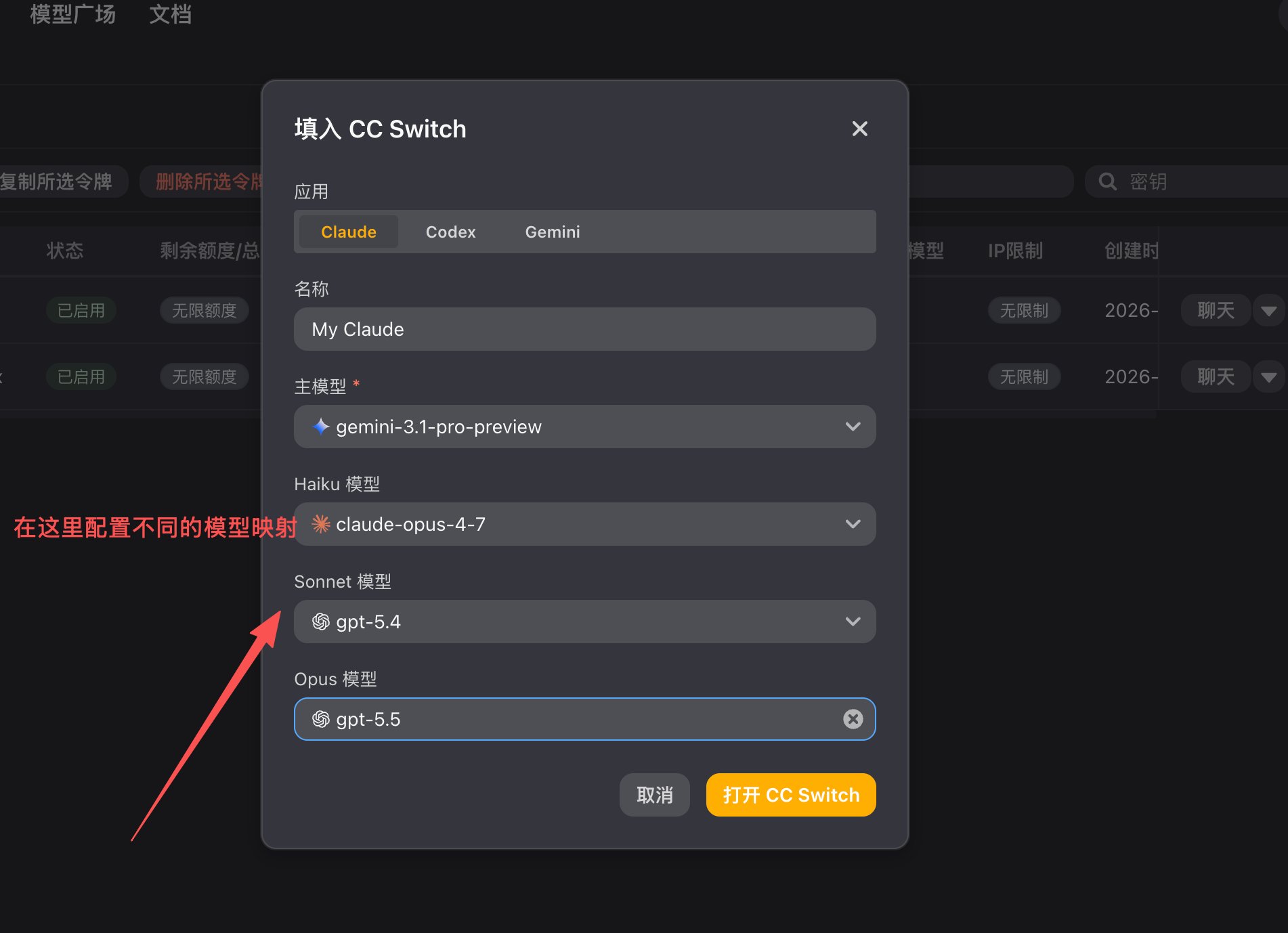Click the 剩余额度 column header
The image size is (1288, 933).
pos(210,251)
